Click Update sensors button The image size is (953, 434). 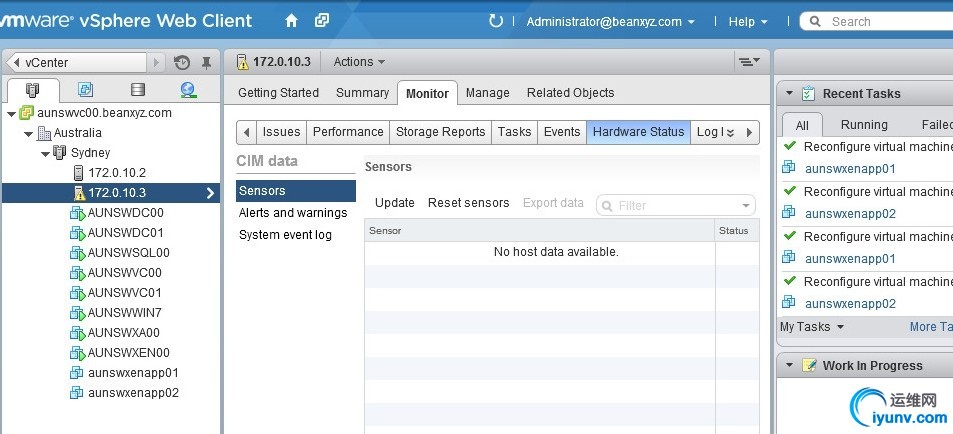coord(394,203)
